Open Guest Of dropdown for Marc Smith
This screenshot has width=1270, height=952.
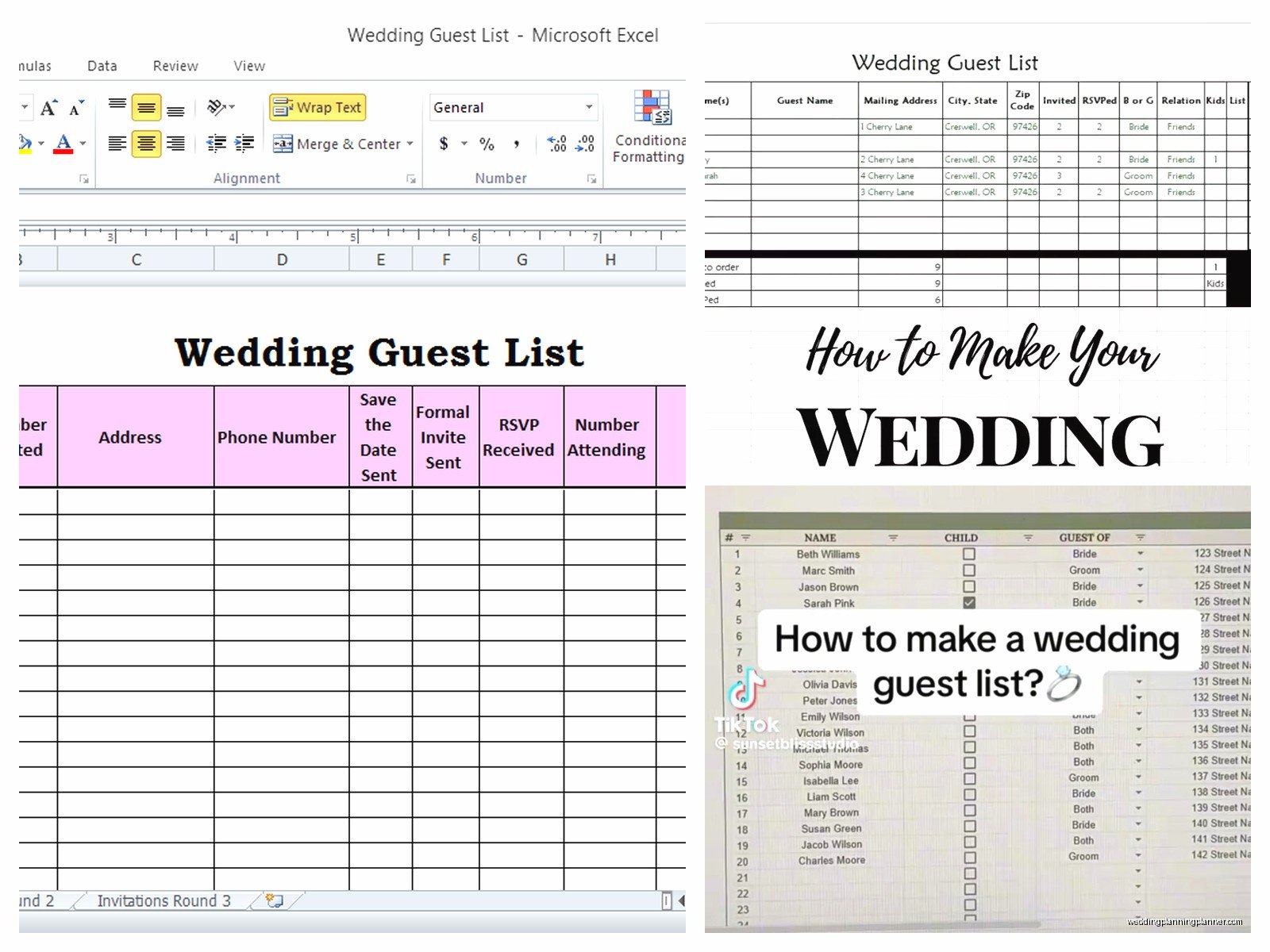(1140, 570)
